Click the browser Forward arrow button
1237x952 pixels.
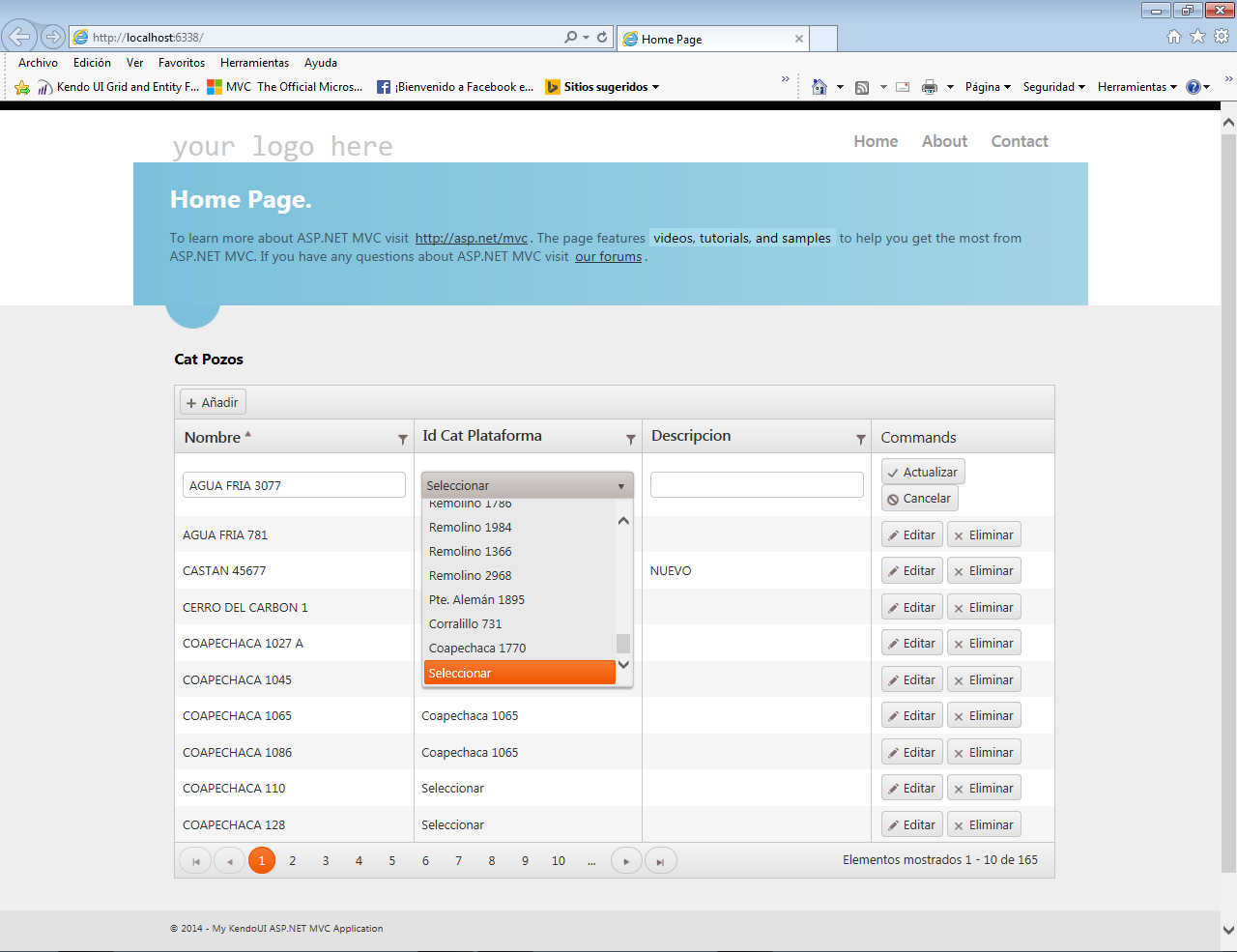coord(53,37)
